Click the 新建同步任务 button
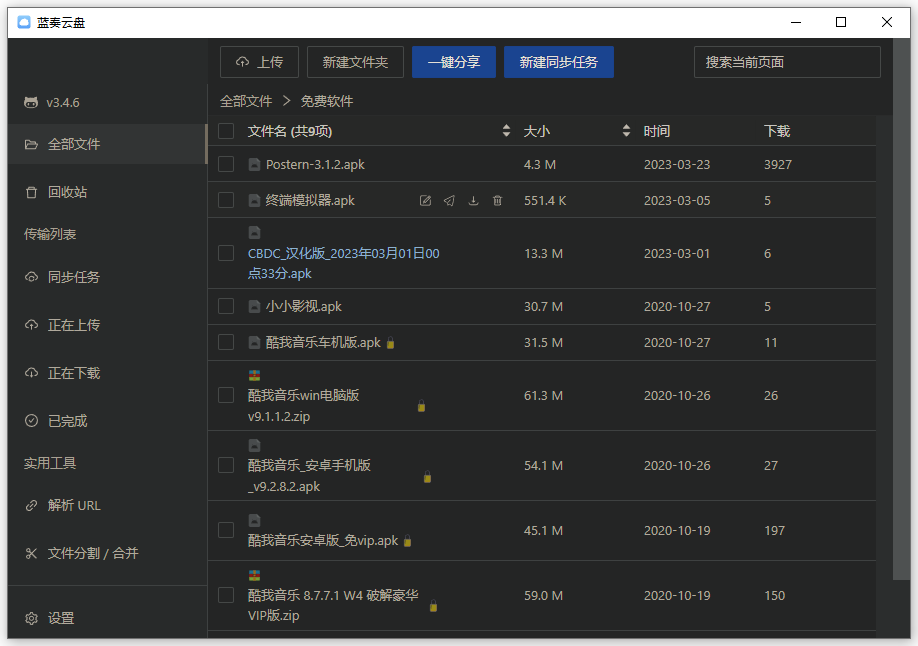The image size is (918, 646). click(x=559, y=62)
